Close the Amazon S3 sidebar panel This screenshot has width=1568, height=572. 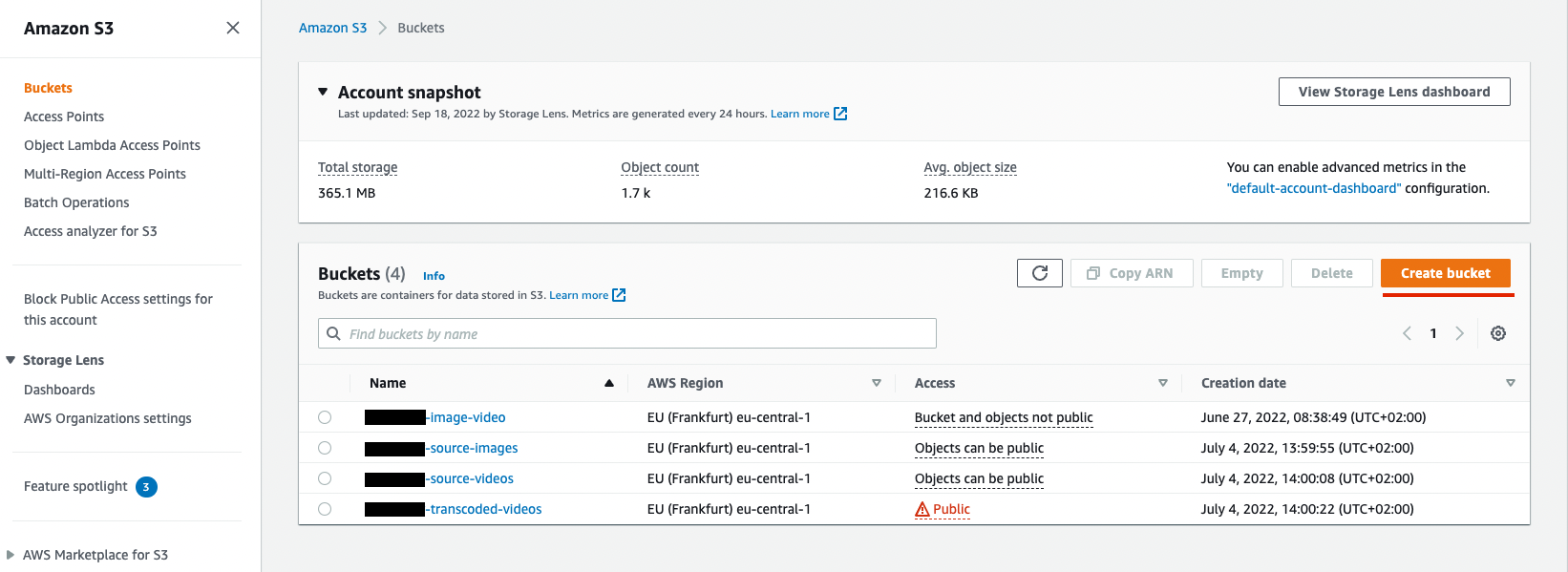pos(232,28)
